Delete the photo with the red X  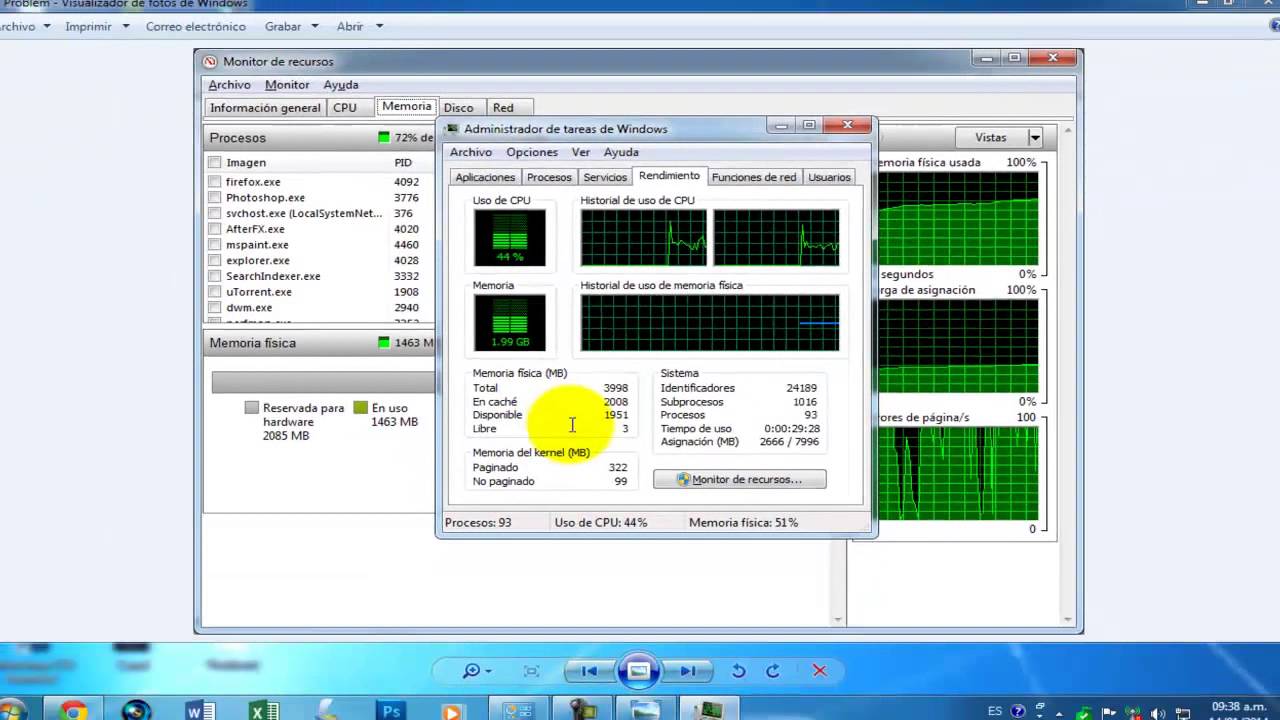pyautogui.click(x=819, y=671)
